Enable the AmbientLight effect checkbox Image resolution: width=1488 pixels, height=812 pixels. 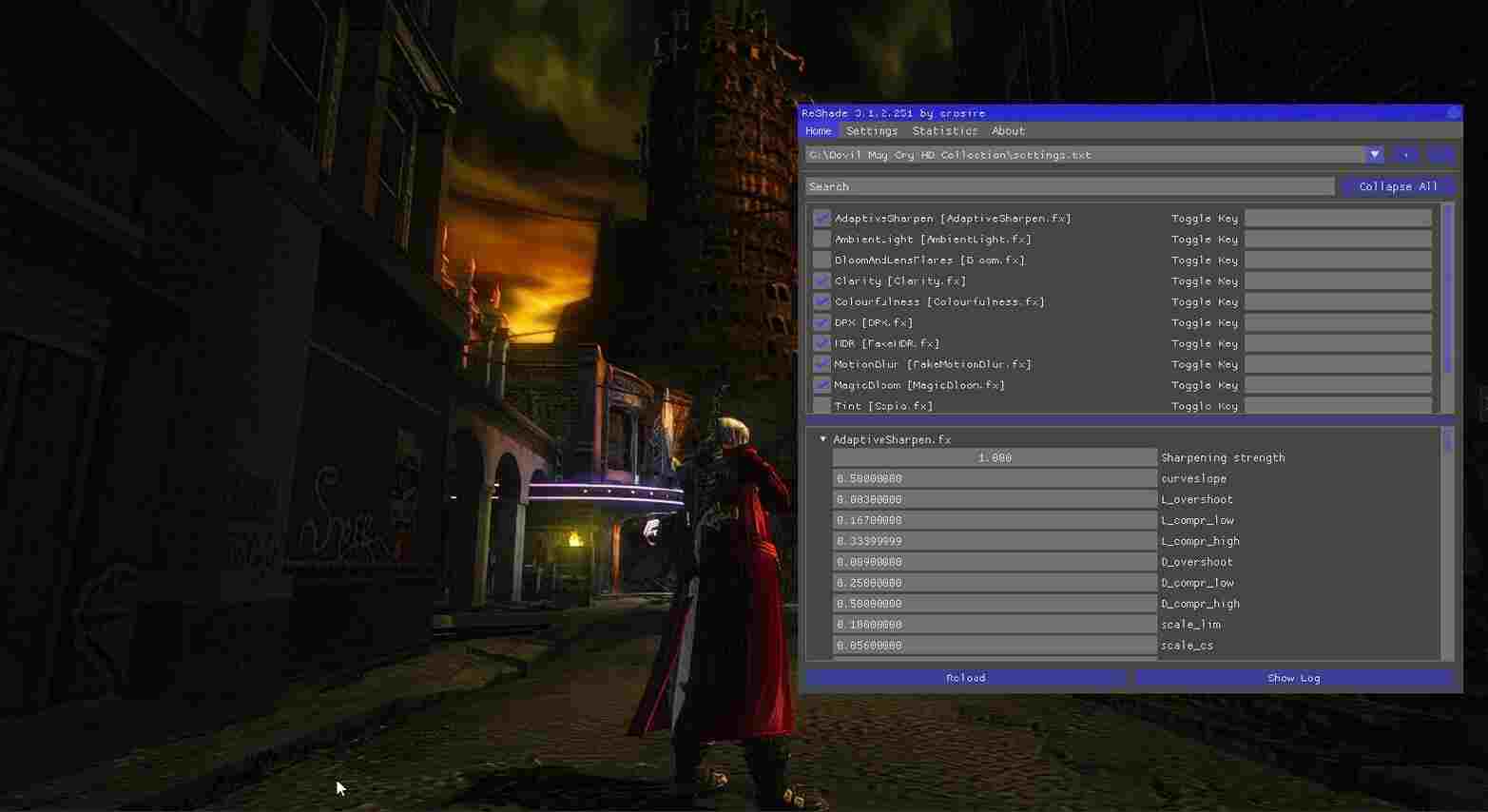point(822,240)
